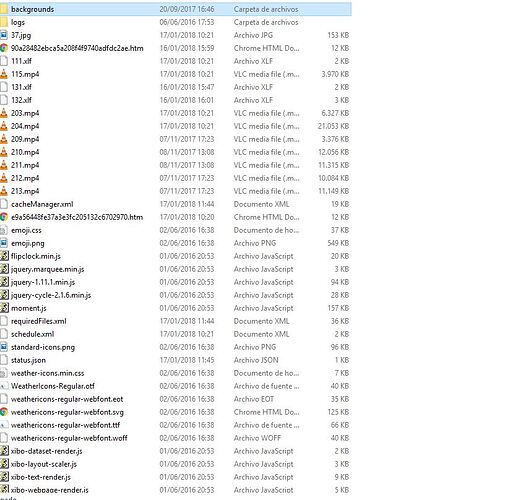The width and height of the screenshot is (529, 500).
Task: Click VLC cone icon for 204.mp4
Action: tap(4, 126)
